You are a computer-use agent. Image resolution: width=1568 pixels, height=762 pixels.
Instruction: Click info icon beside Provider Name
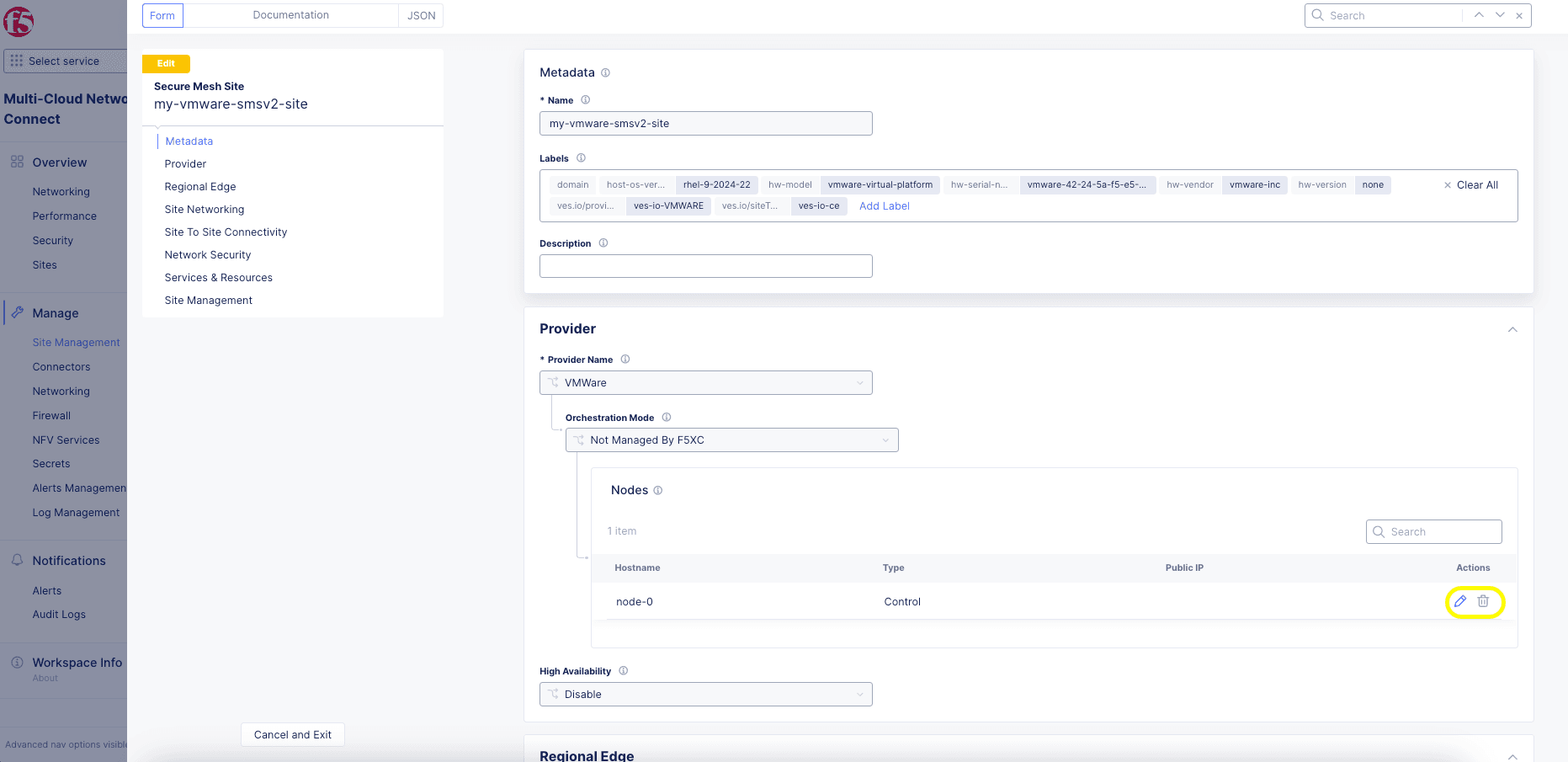625,360
